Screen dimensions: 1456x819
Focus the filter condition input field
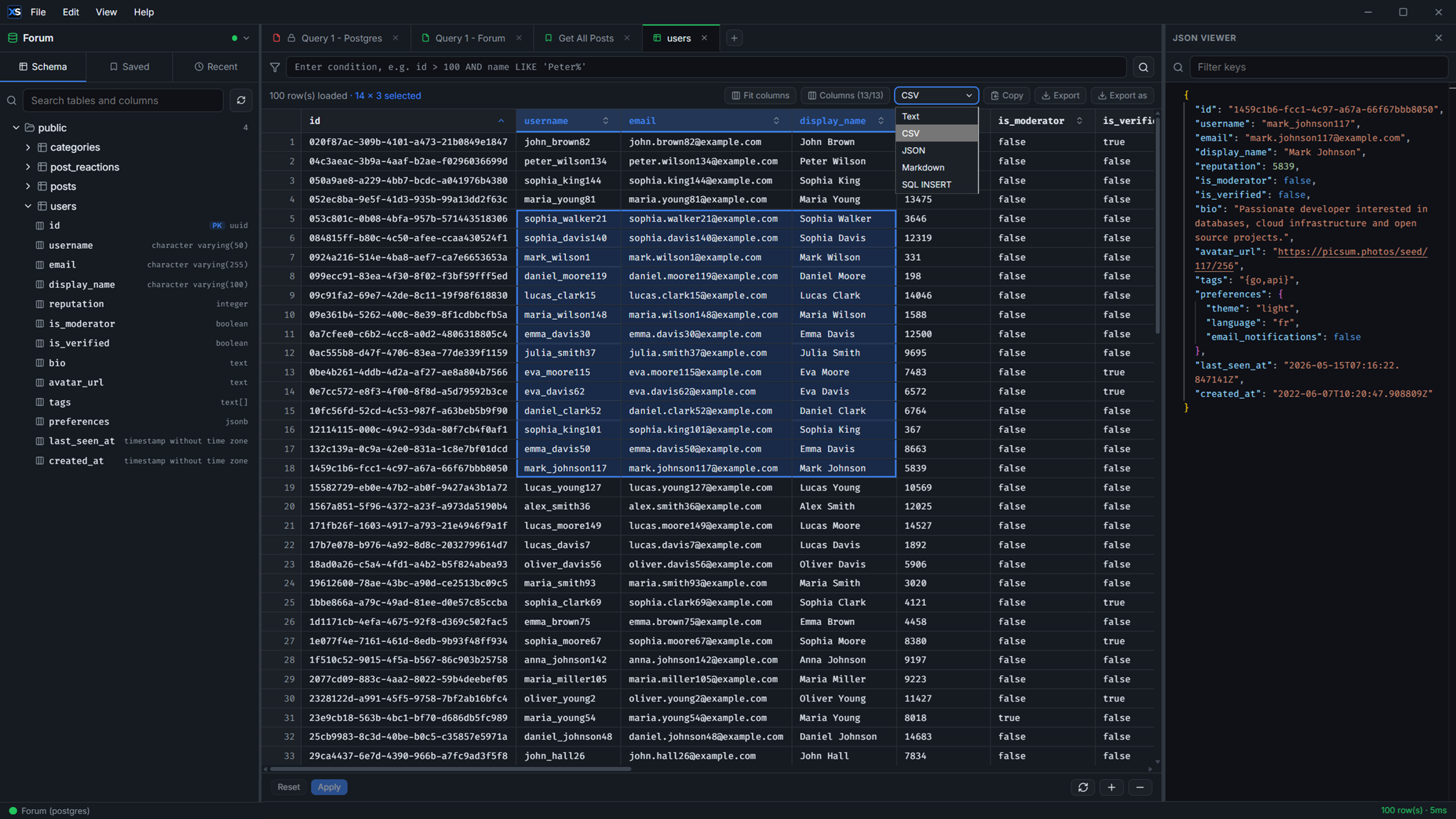(x=706, y=68)
